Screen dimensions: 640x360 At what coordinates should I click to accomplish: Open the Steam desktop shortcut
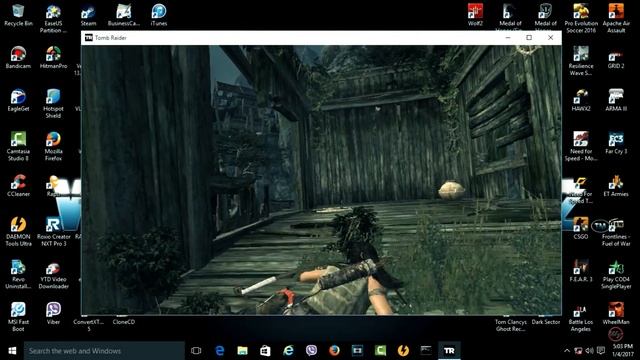(88, 16)
